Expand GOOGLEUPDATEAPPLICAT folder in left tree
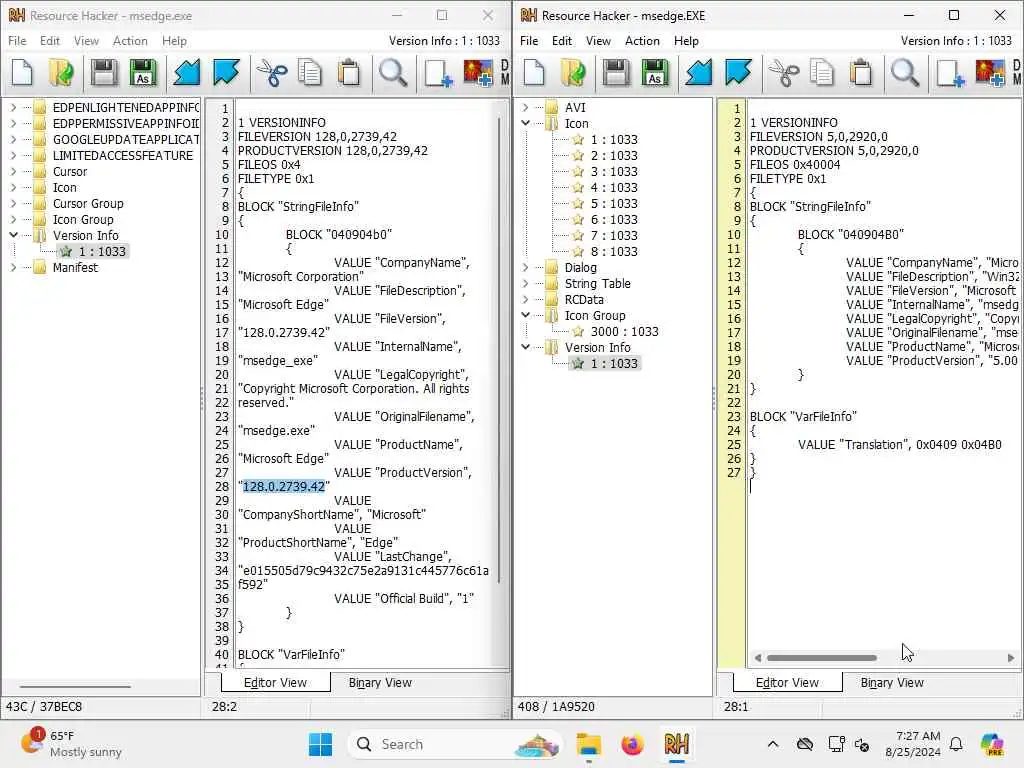 (x=13, y=139)
